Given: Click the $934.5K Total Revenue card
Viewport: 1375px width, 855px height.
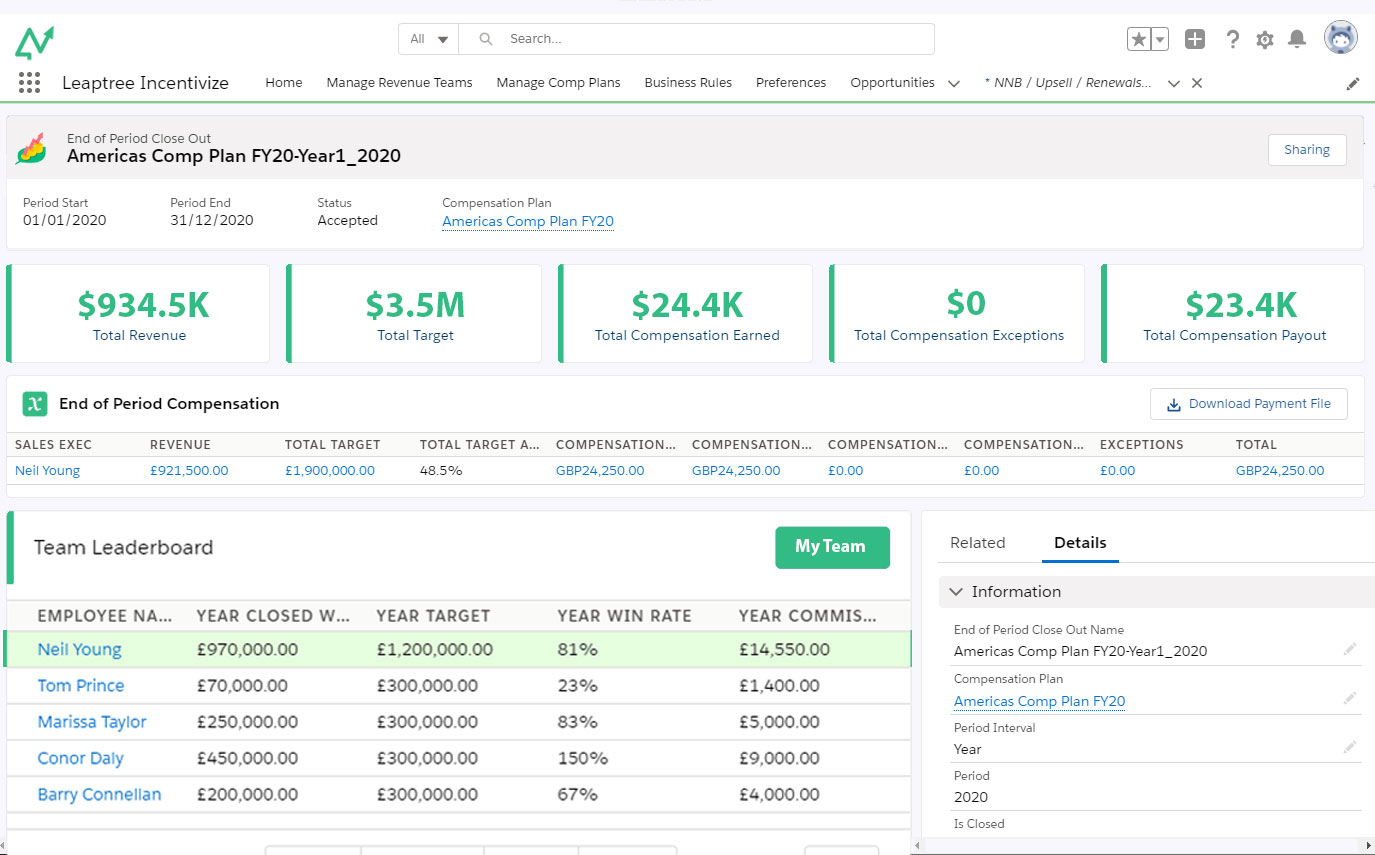Looking at the screenshot, I should (x=139, y=313).
